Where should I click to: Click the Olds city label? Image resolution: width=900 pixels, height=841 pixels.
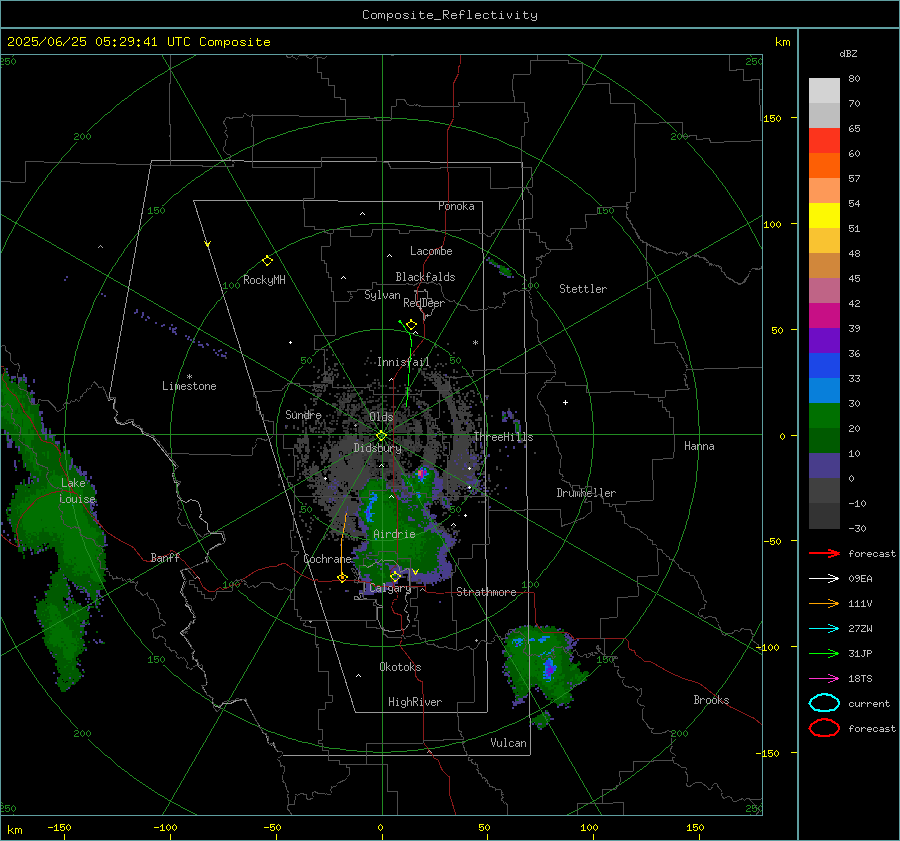click(381, 417)
